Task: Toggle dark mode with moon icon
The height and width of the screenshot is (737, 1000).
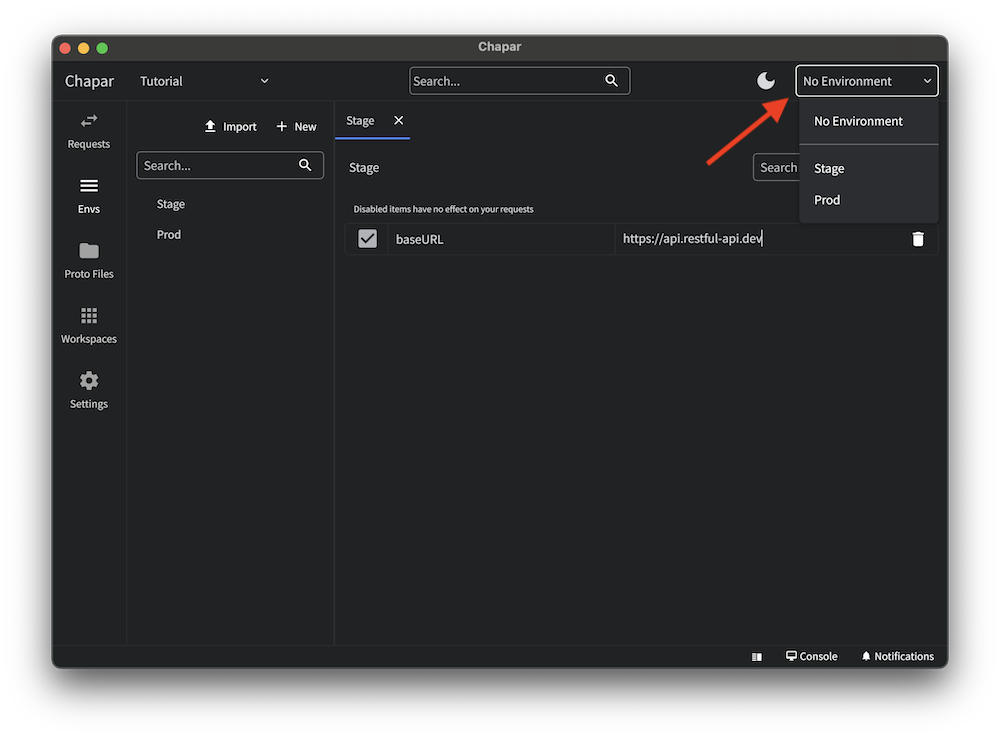Action: [x=766, y=81]
